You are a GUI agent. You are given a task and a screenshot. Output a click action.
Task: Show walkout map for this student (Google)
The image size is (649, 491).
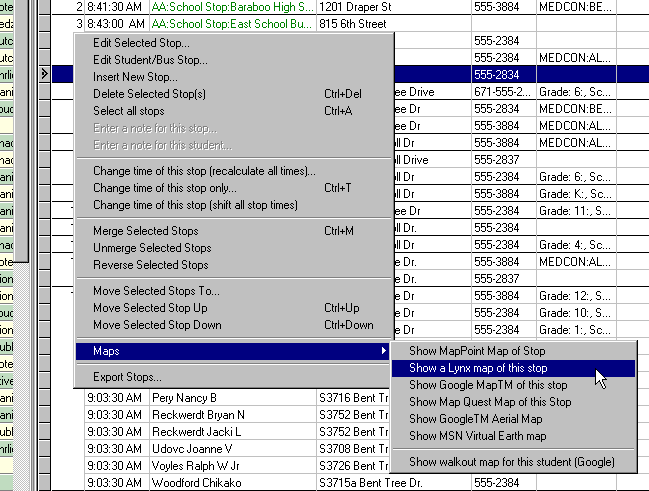(513, 462)
